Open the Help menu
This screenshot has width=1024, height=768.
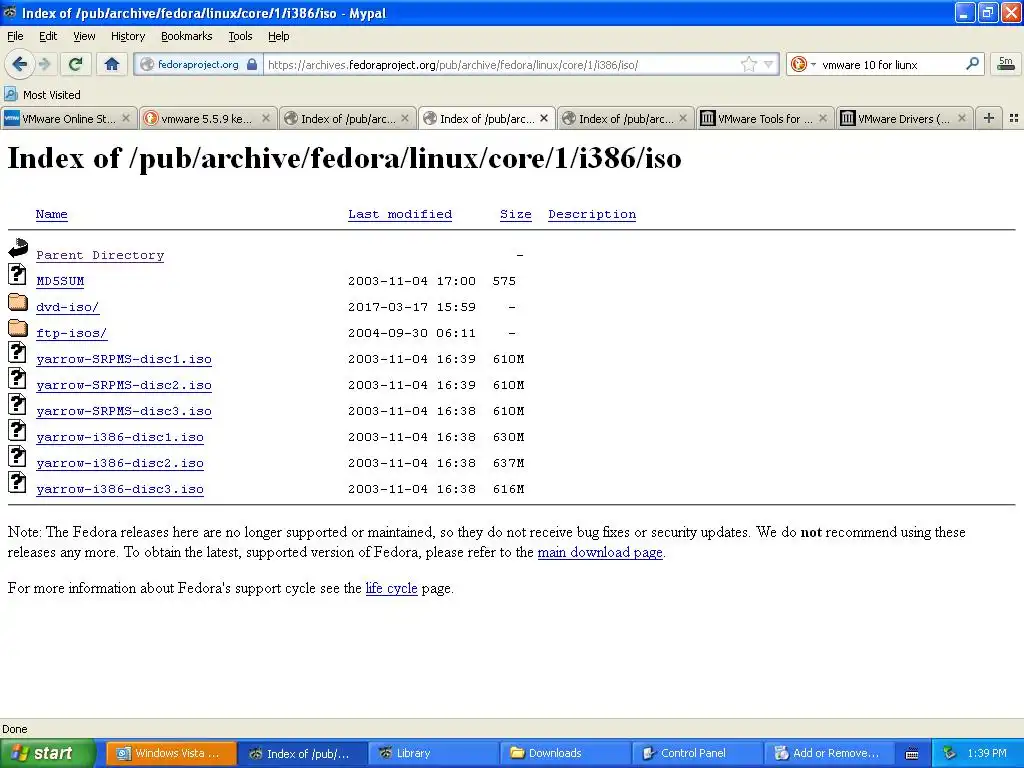[278, 36]
